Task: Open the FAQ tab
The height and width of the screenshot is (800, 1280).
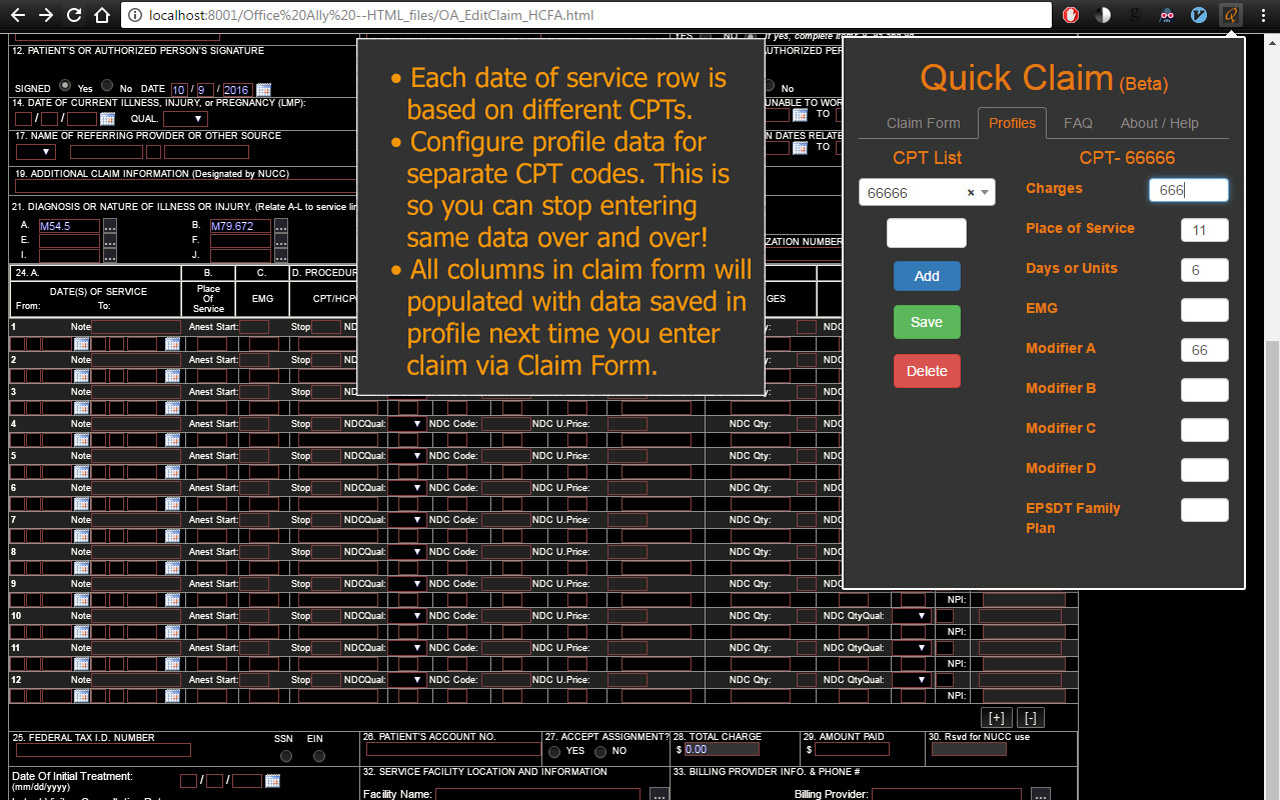Action: (1078, 123)
